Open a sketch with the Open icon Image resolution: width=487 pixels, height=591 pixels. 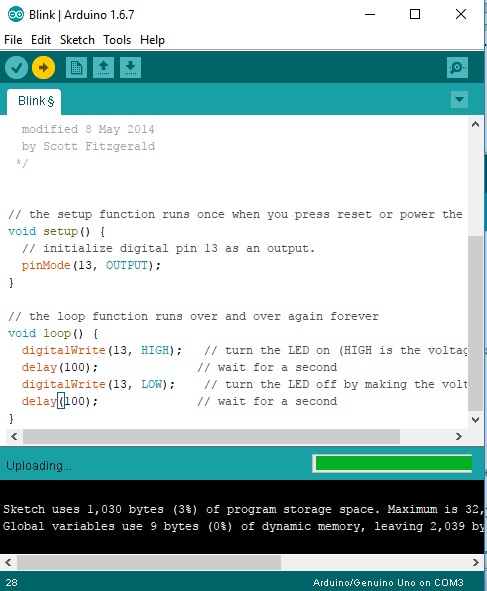(103, 68)
